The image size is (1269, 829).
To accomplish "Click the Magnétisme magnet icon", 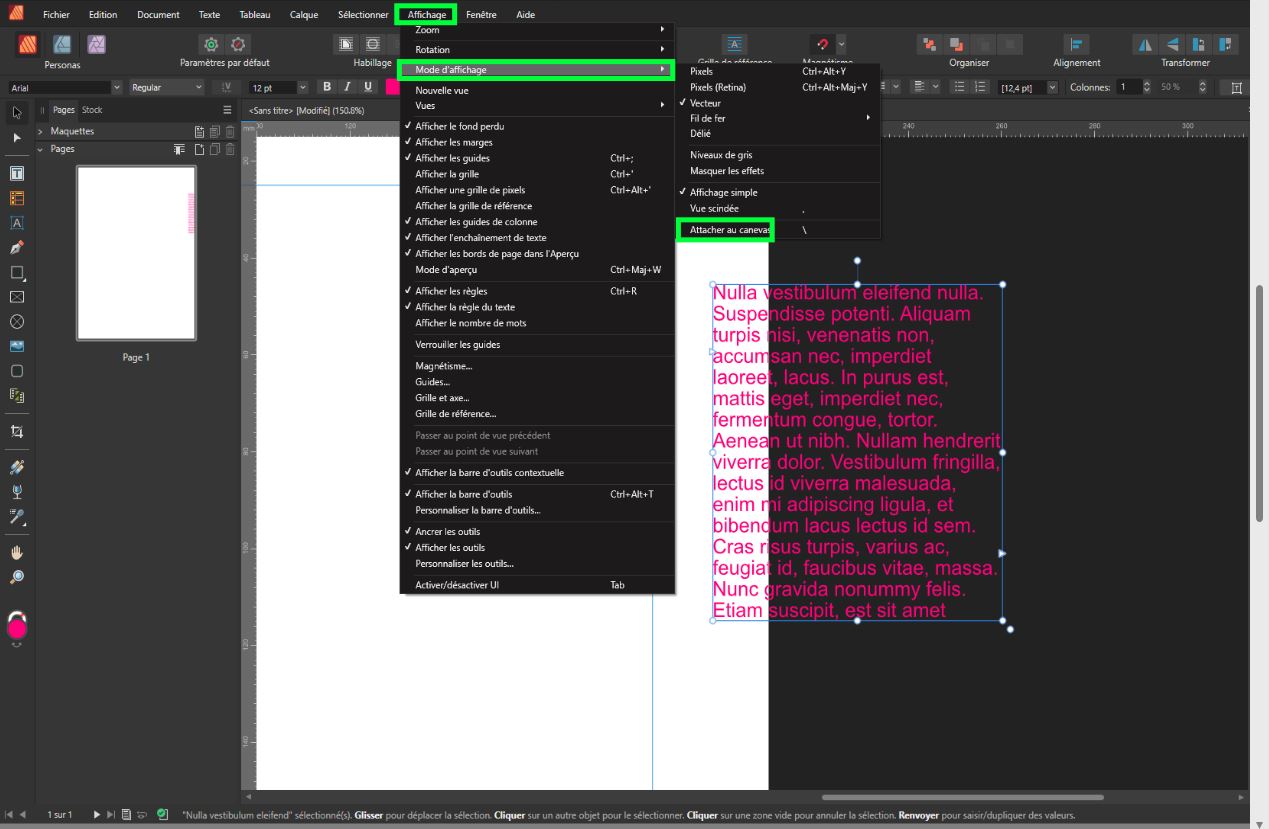I will point(822,44).
